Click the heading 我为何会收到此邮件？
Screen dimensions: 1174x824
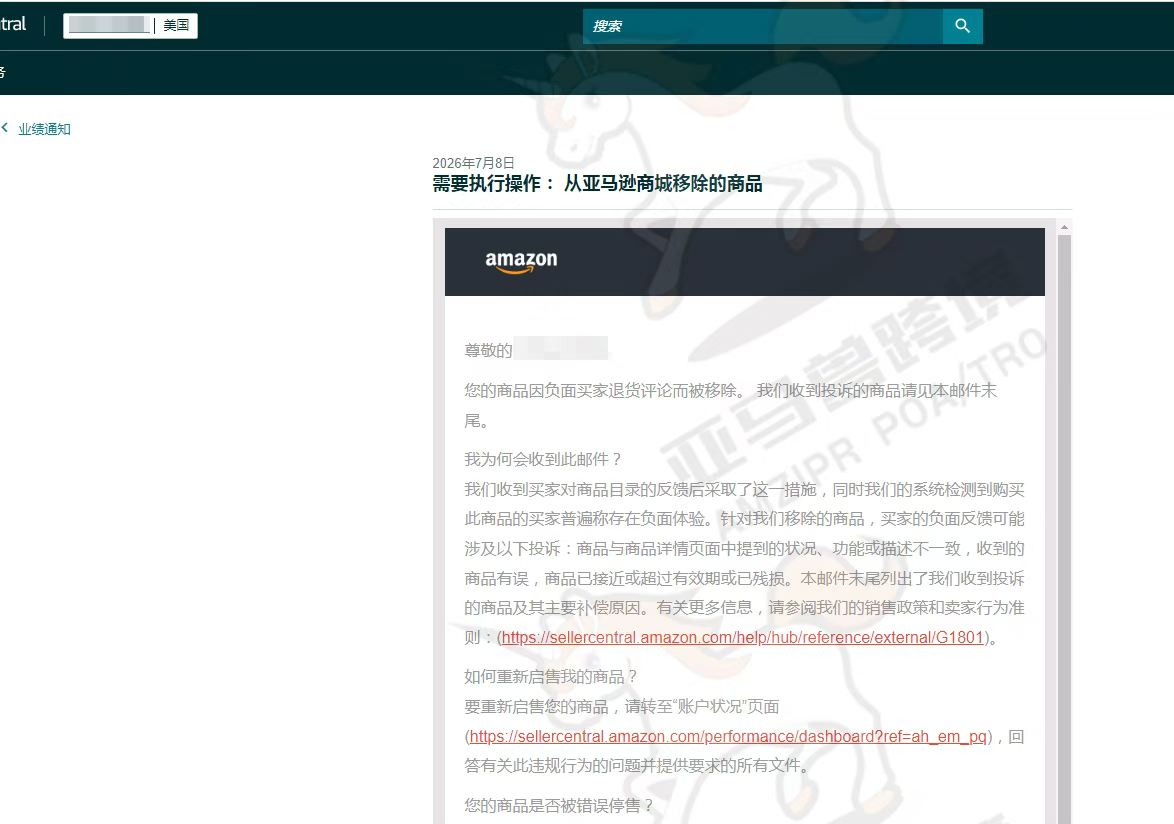point(543,459)
